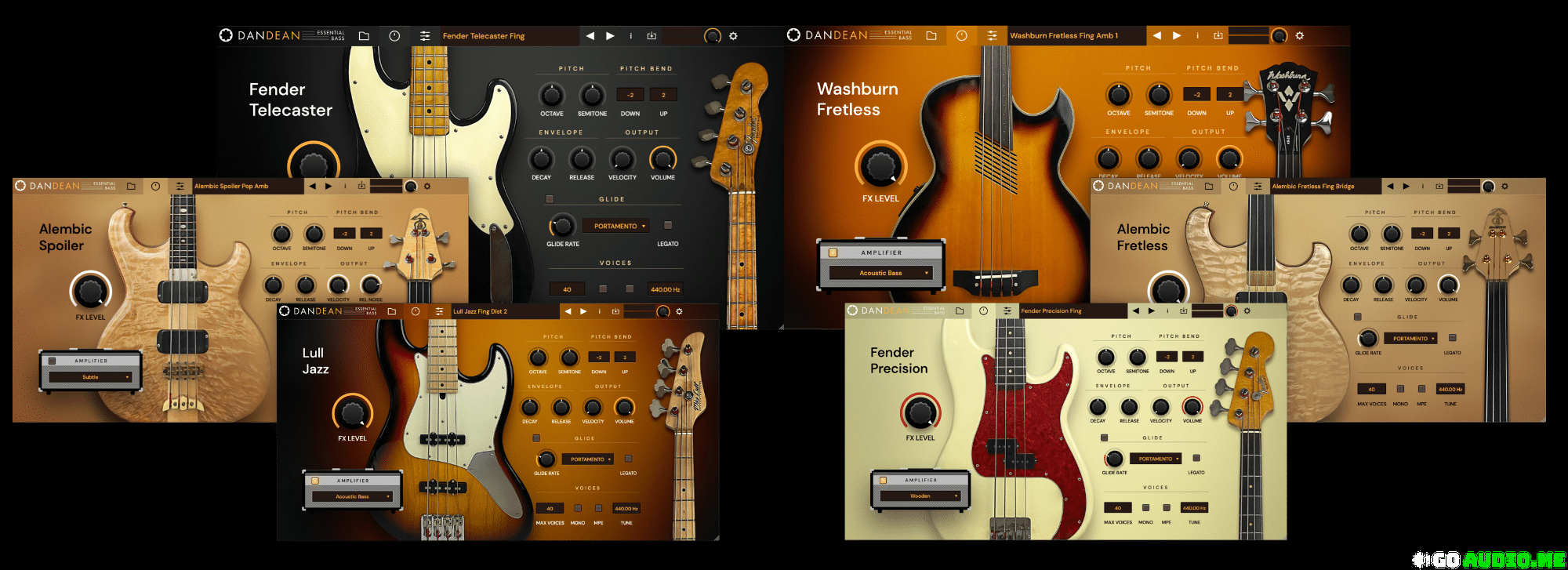Open preset browser folder in Fender Telecaster window
The width and height of the screenshot is (1568, 570).
point(364,36)
